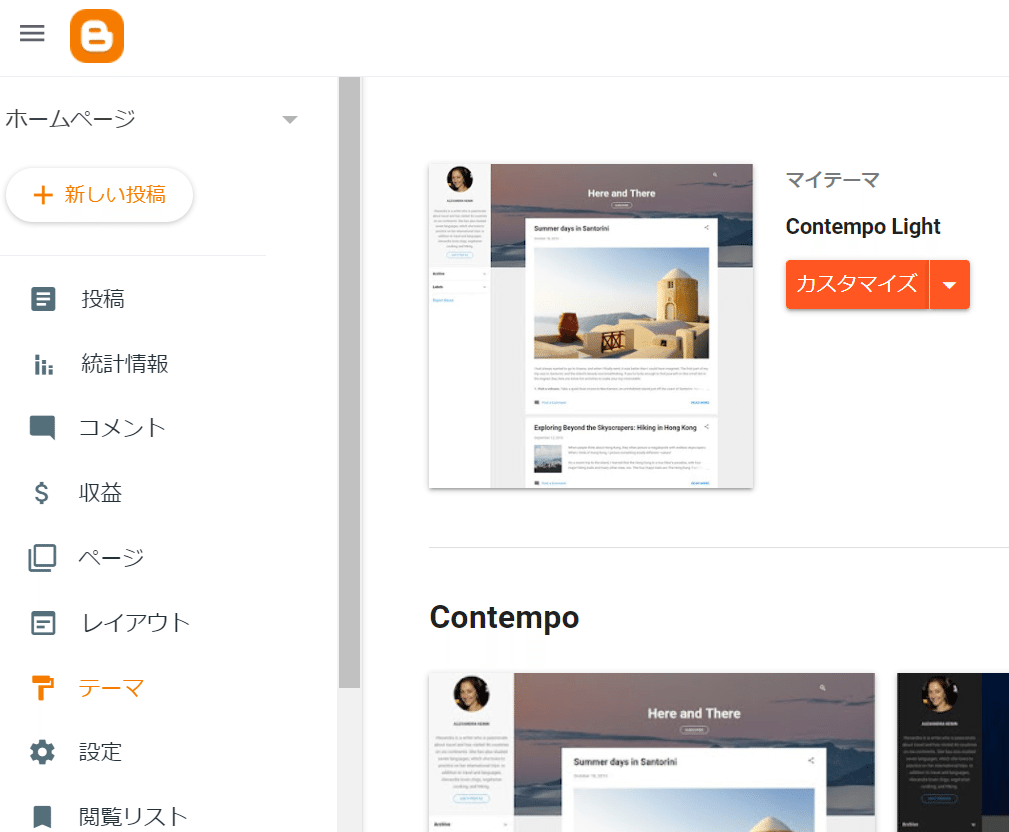Click the カスタマイズ button

(x=857, y=284)
